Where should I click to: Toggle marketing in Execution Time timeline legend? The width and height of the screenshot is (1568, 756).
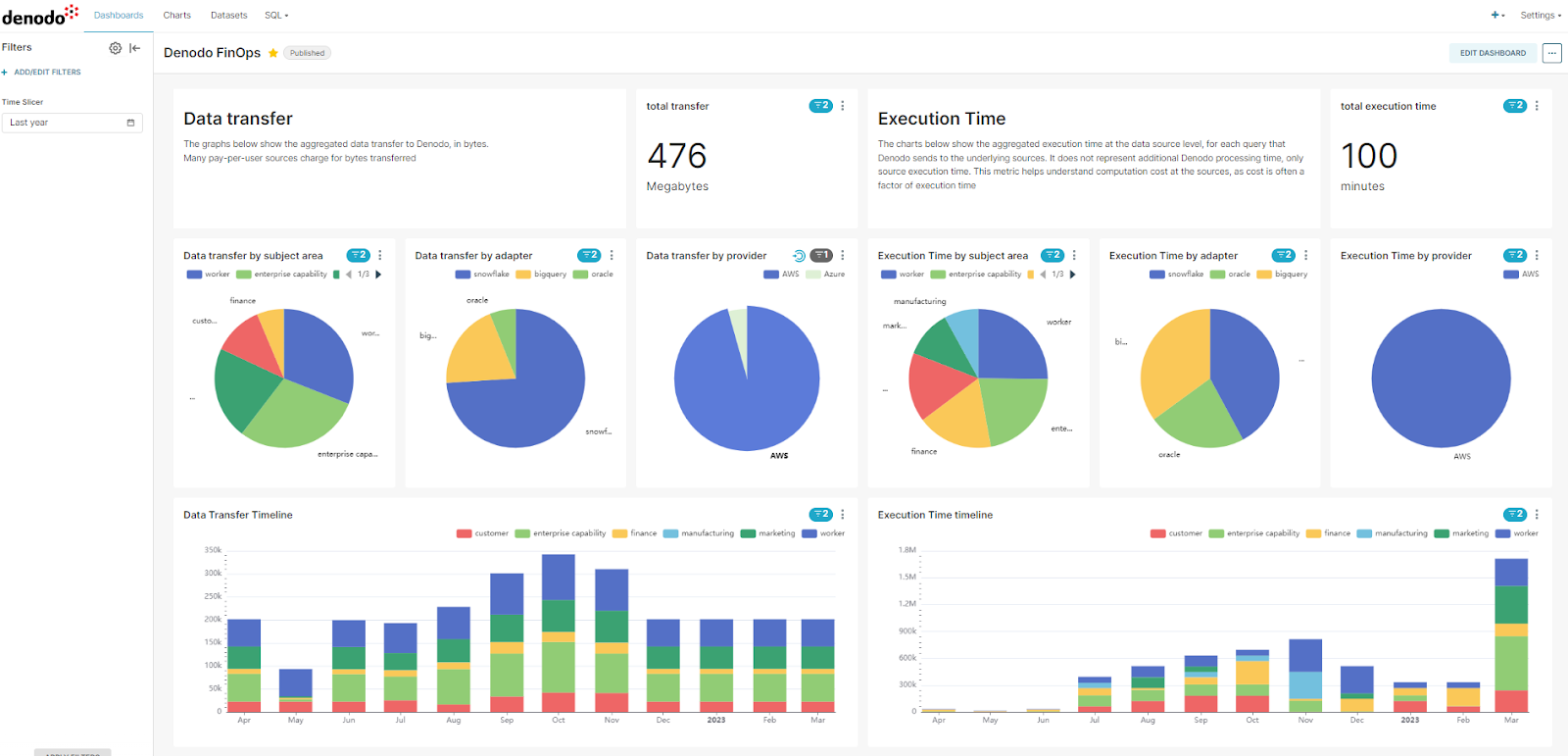(1462, 533)
